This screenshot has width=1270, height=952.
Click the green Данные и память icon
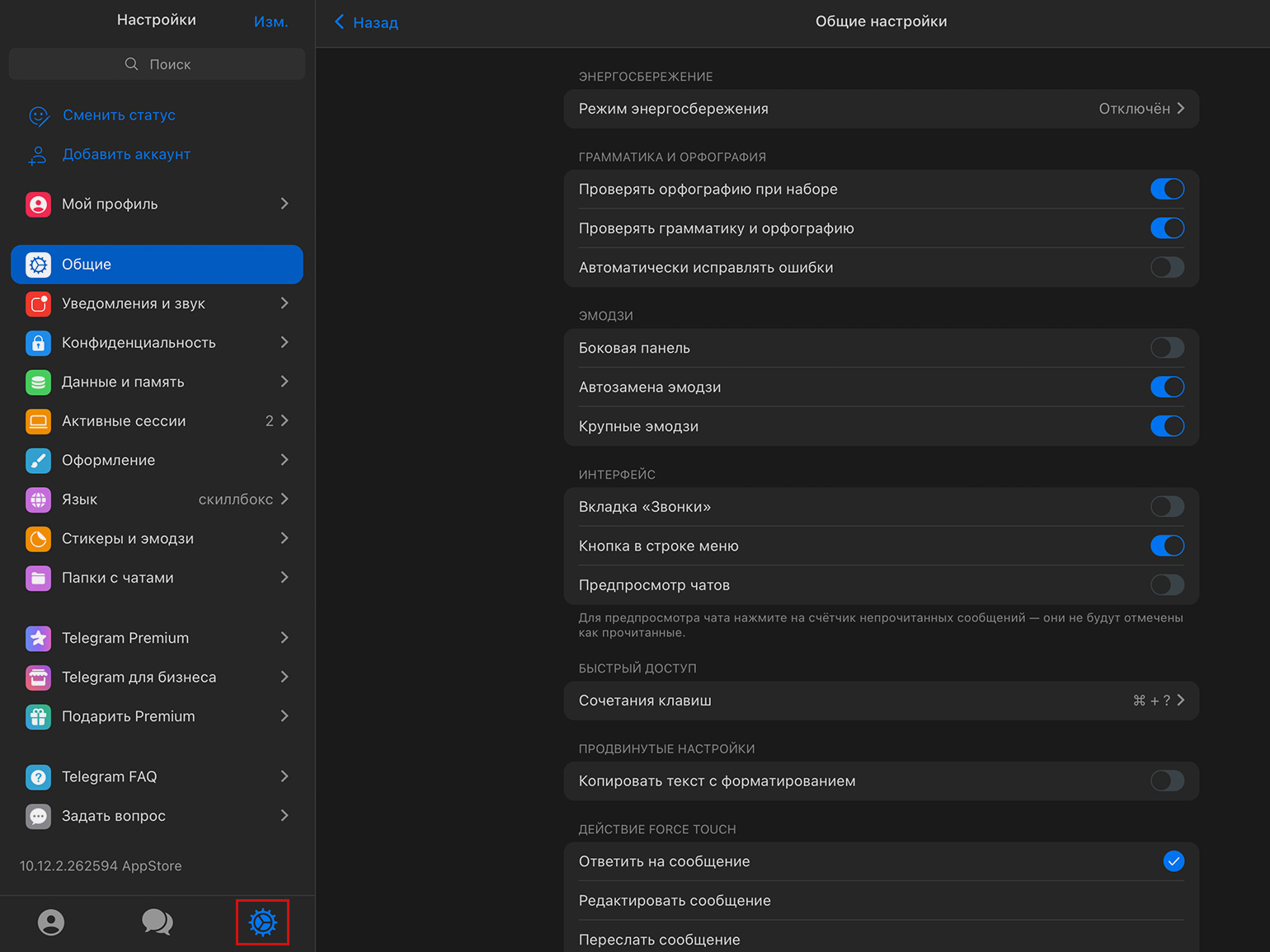[x=38, y=382]
